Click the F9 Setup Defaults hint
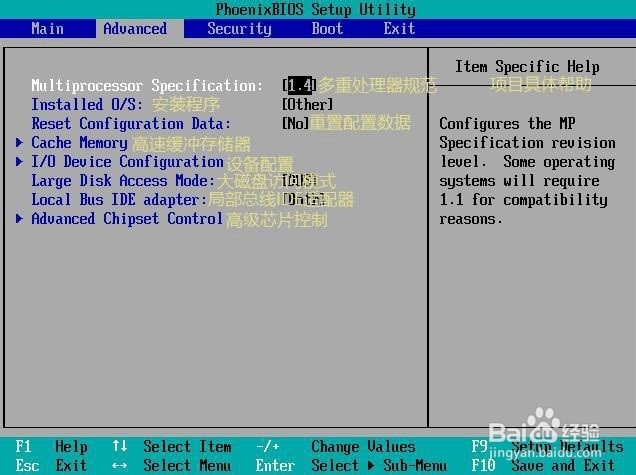Image resolution: width=636 pixels, height=475 pixels. click(x=548, y=447)
